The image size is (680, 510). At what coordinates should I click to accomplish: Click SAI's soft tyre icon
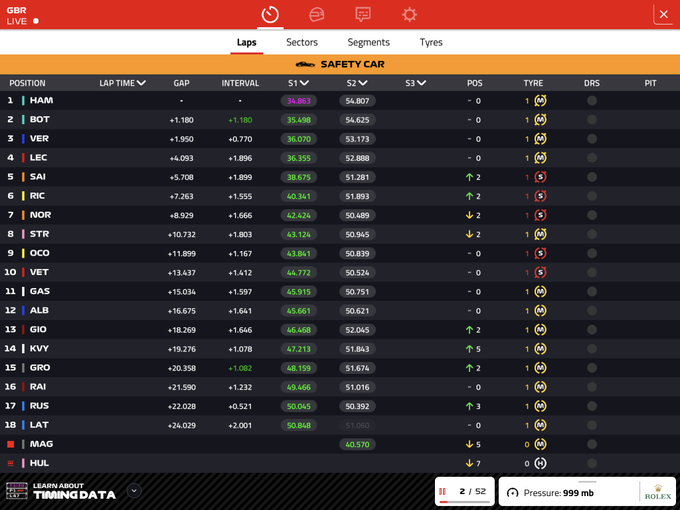[x=540, y=177]
